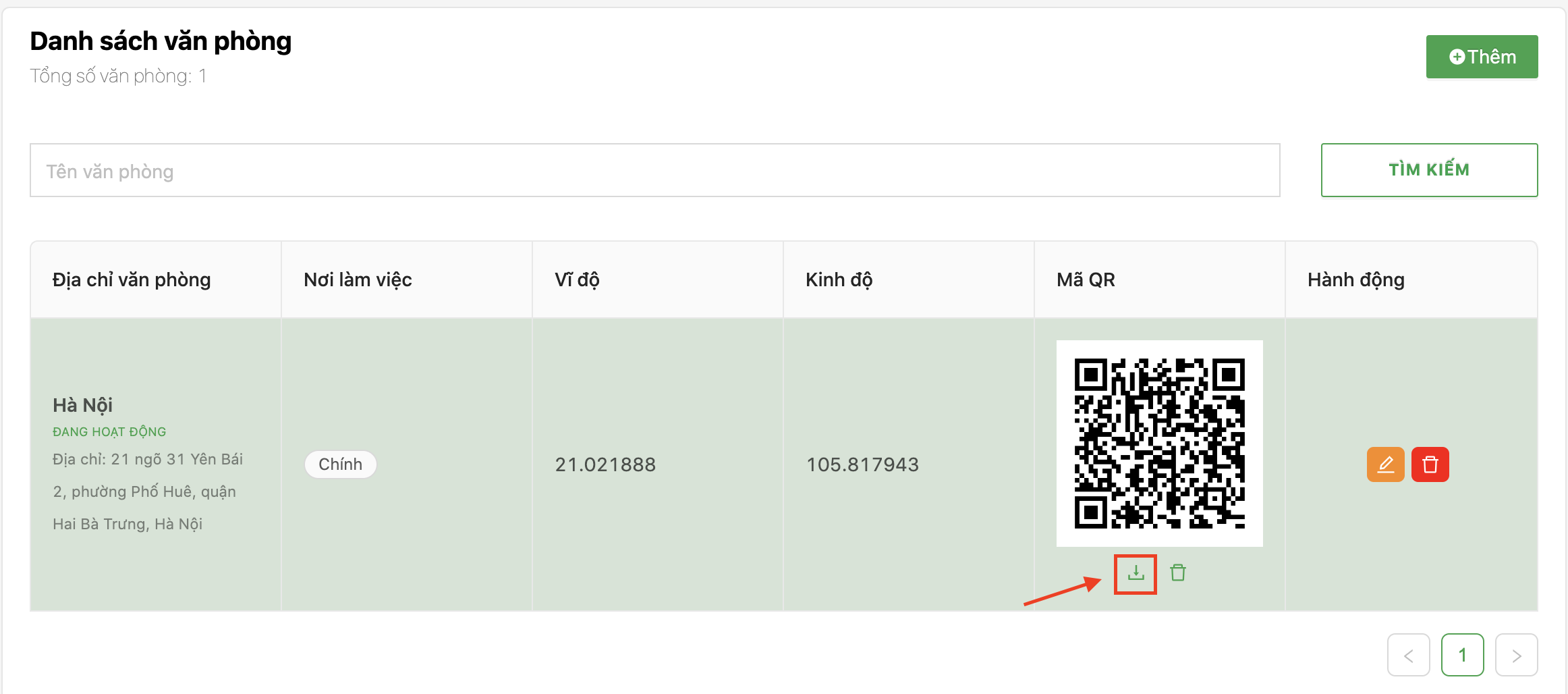Click the Danh sách văn phòng heading

coord(161,41)
